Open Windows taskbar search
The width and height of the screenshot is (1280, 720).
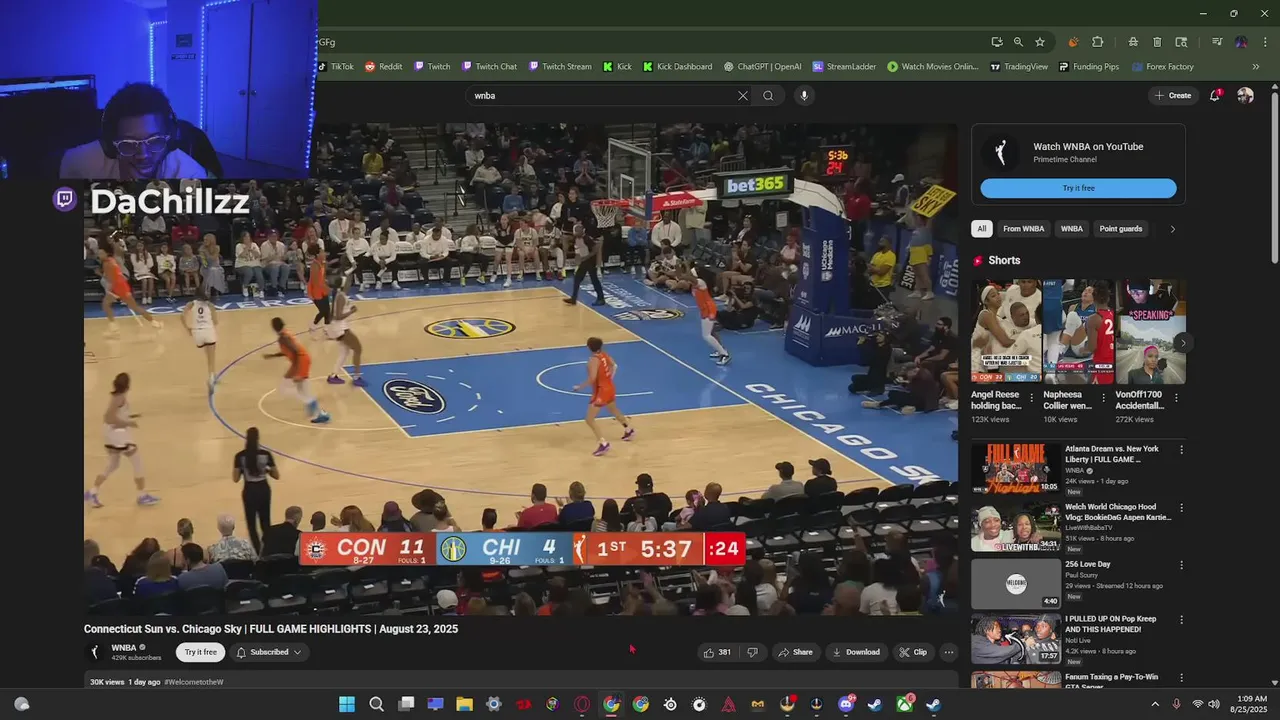pyautogui.click(x=376, y=704)
